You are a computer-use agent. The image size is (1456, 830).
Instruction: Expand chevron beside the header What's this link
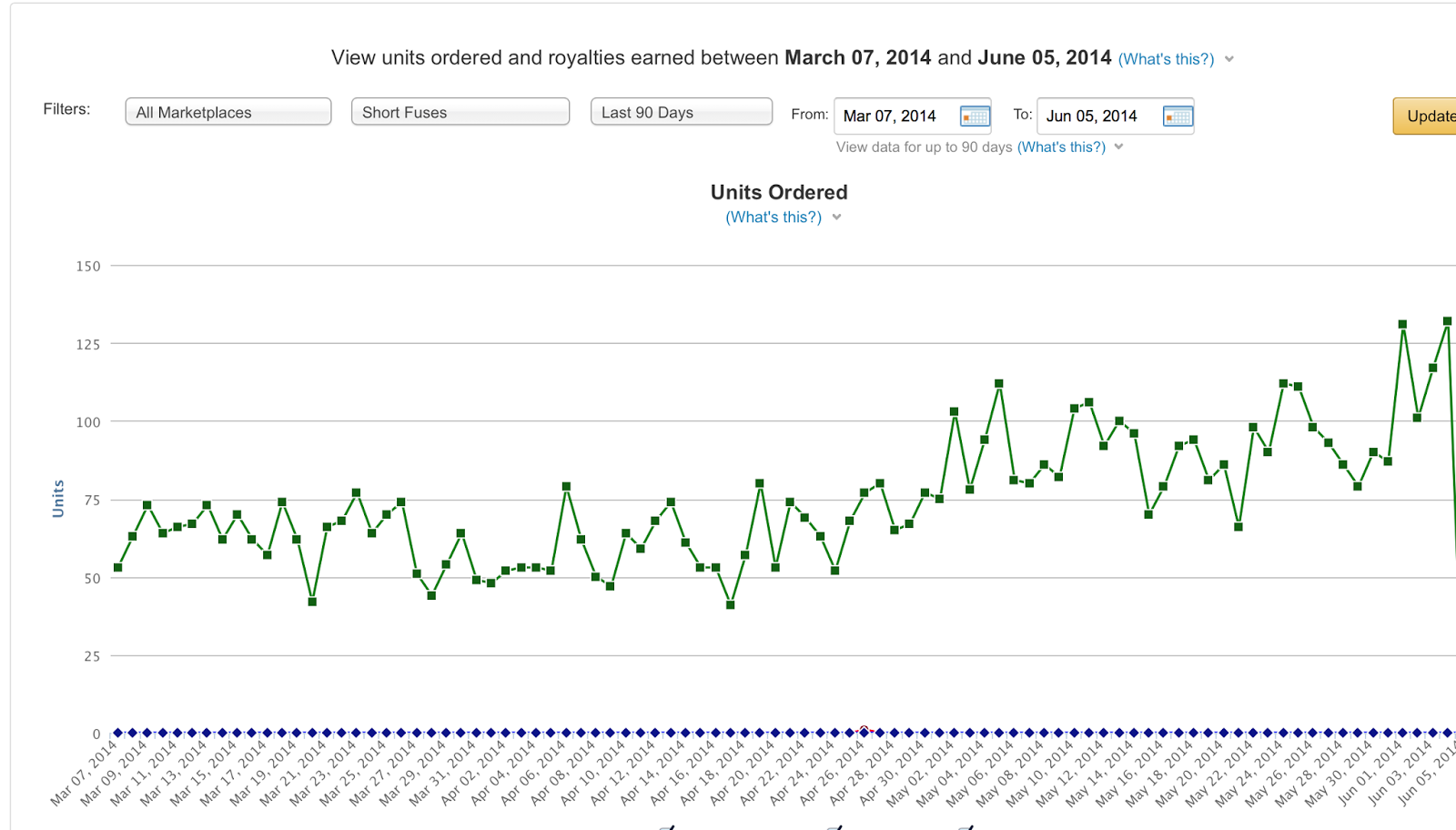tap(1229, 59)
